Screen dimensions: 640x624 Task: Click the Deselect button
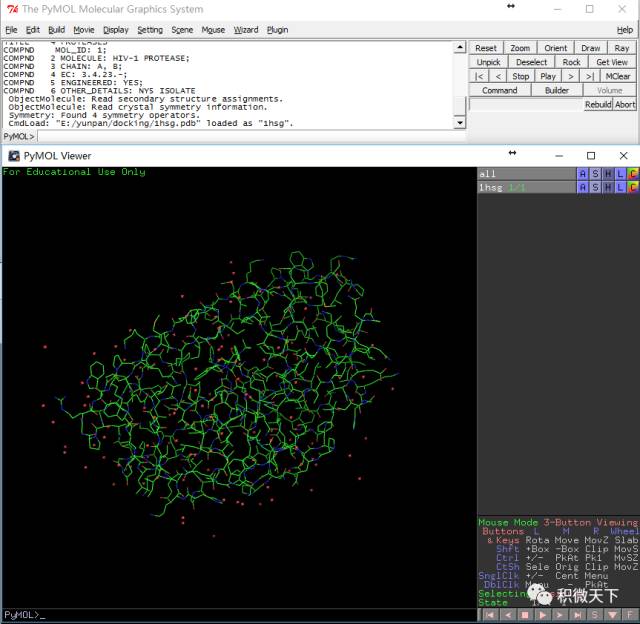click(531, 62)
